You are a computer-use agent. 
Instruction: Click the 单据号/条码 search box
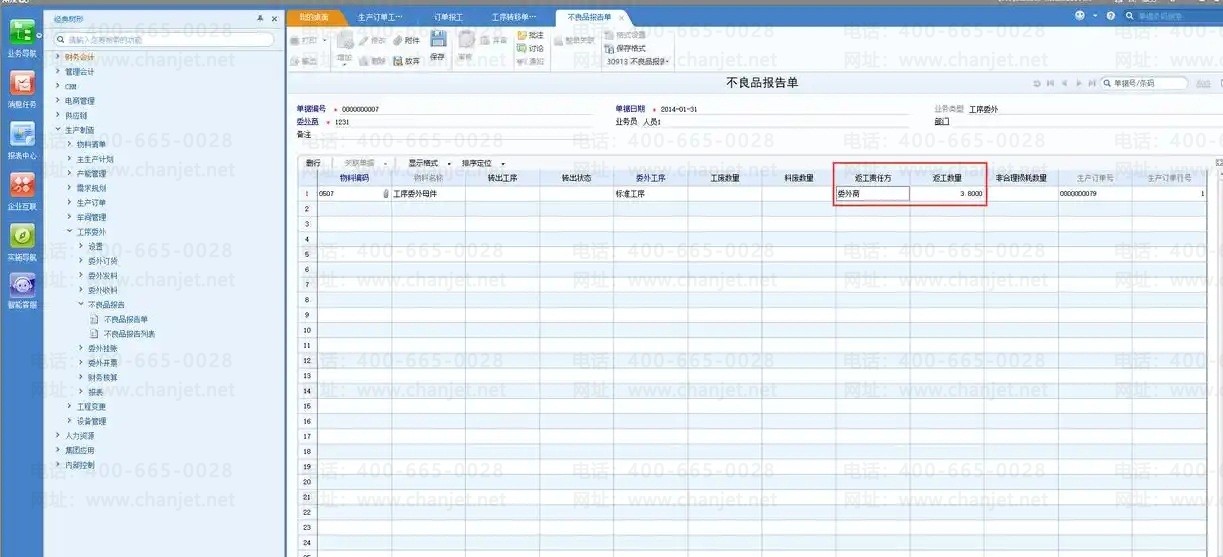click(1143, 83)
